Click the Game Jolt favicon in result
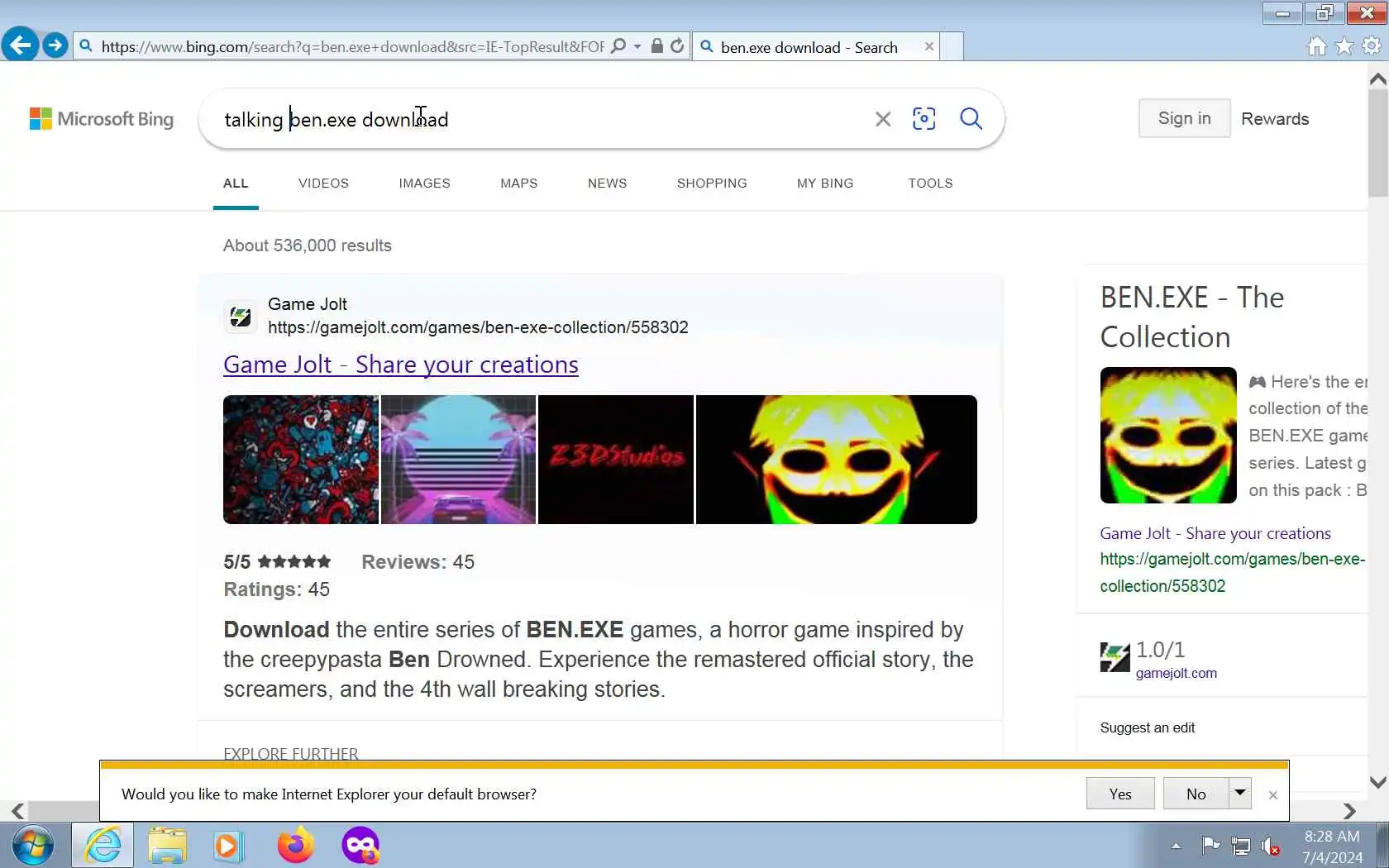The height and width of the screenshot is (868, 1389). pos(241,317)
